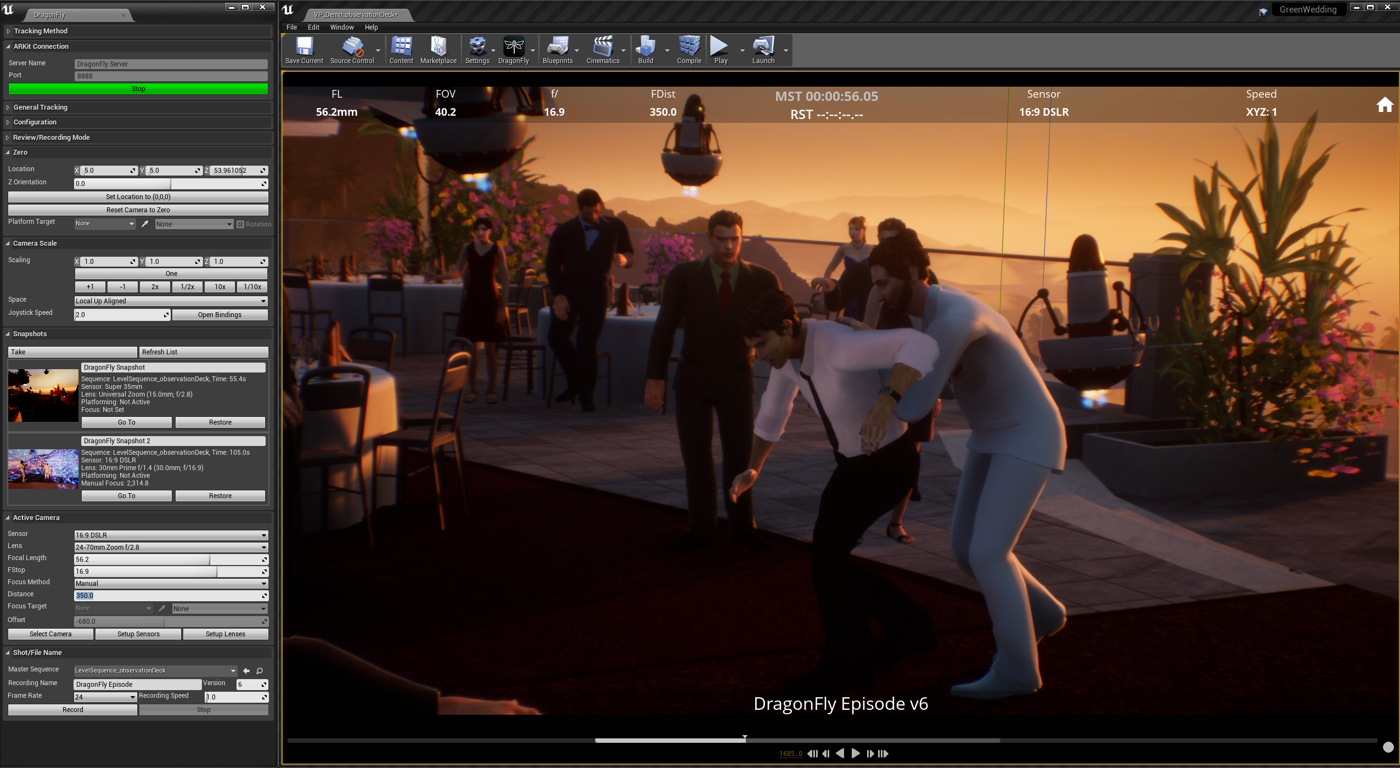Open the Frame Rate dropdown
The image size is (1400, 768).
click(x=105, y=697)
